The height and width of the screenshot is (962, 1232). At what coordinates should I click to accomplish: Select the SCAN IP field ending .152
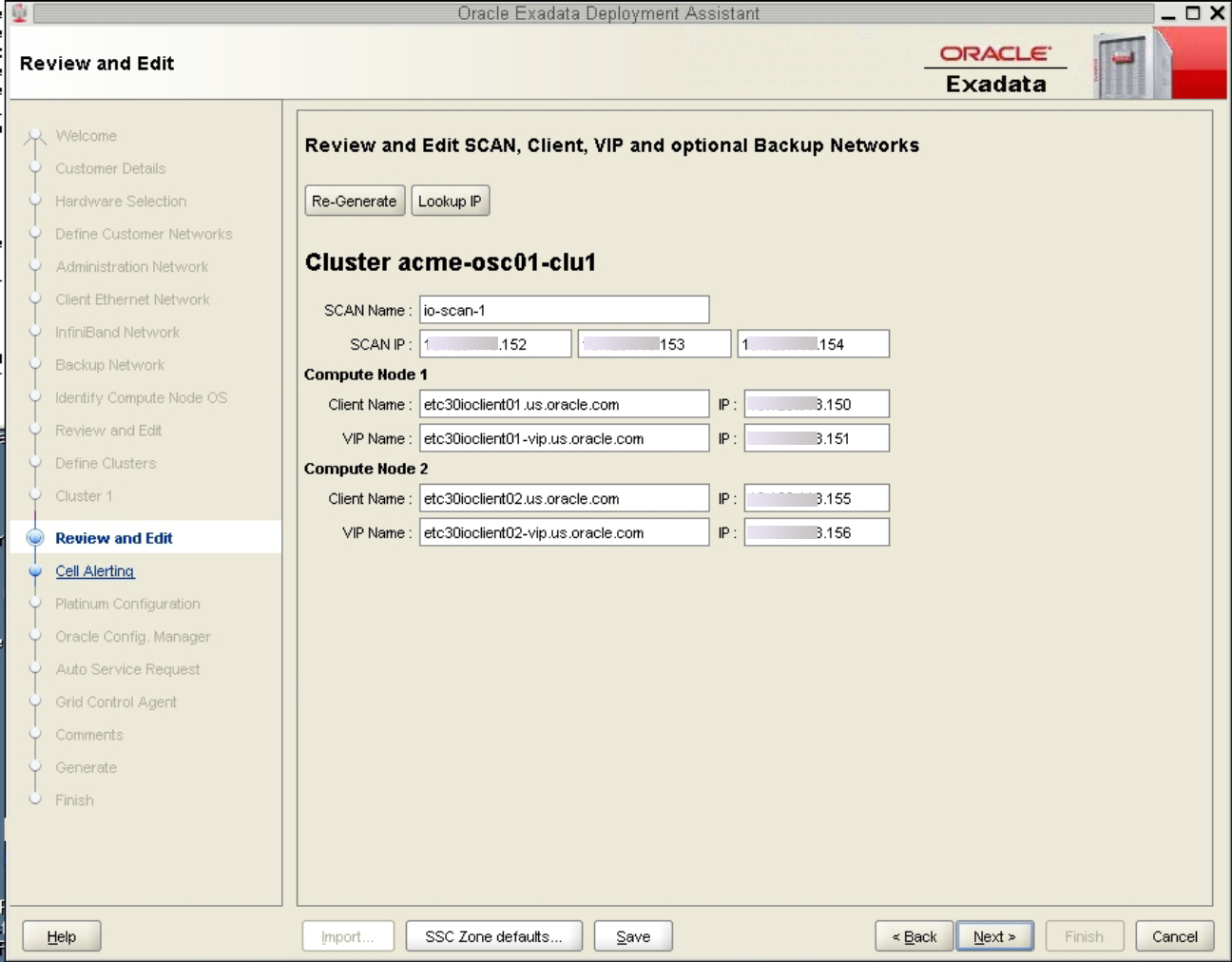[495, 344]
